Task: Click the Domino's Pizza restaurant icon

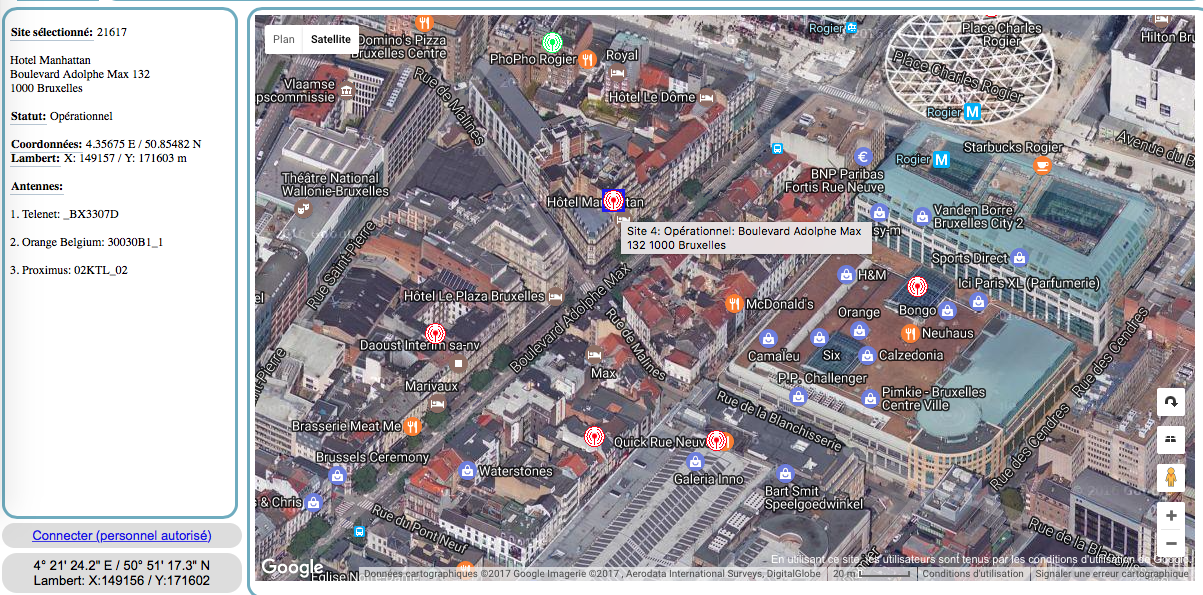Action: click(x=425, y=23)
